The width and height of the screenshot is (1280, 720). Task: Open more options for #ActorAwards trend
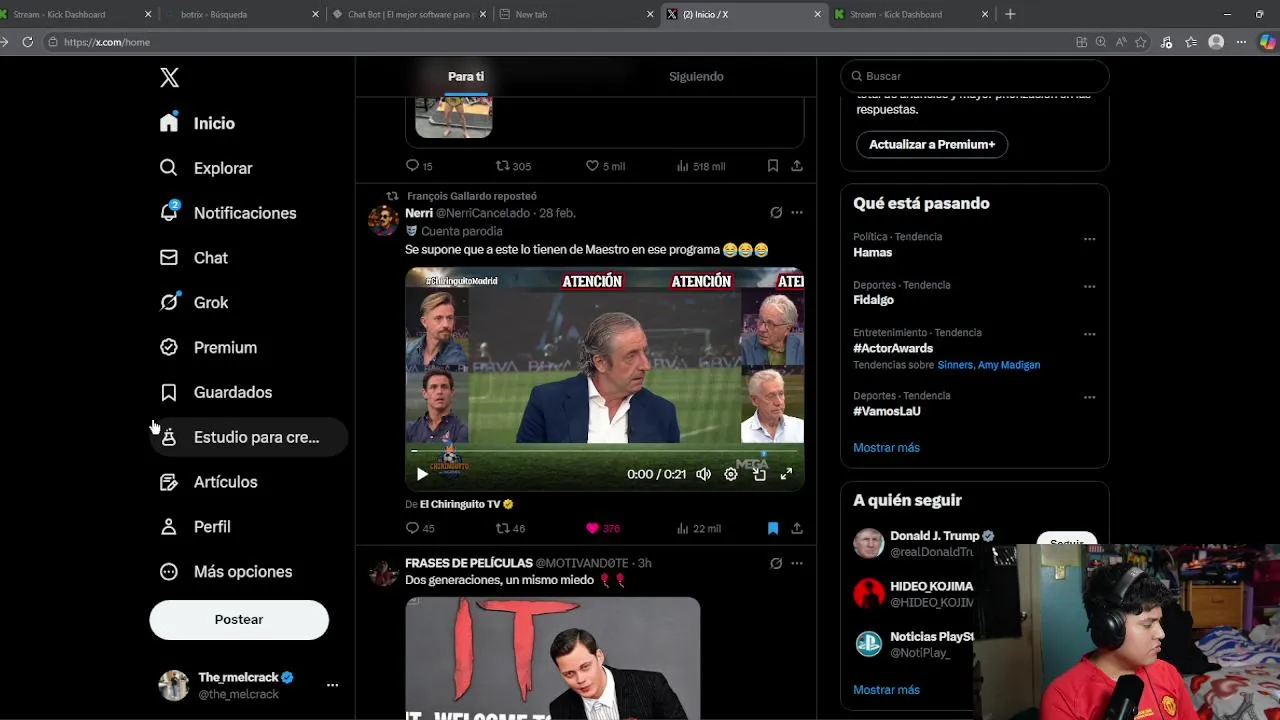(x=1089, y=334)
